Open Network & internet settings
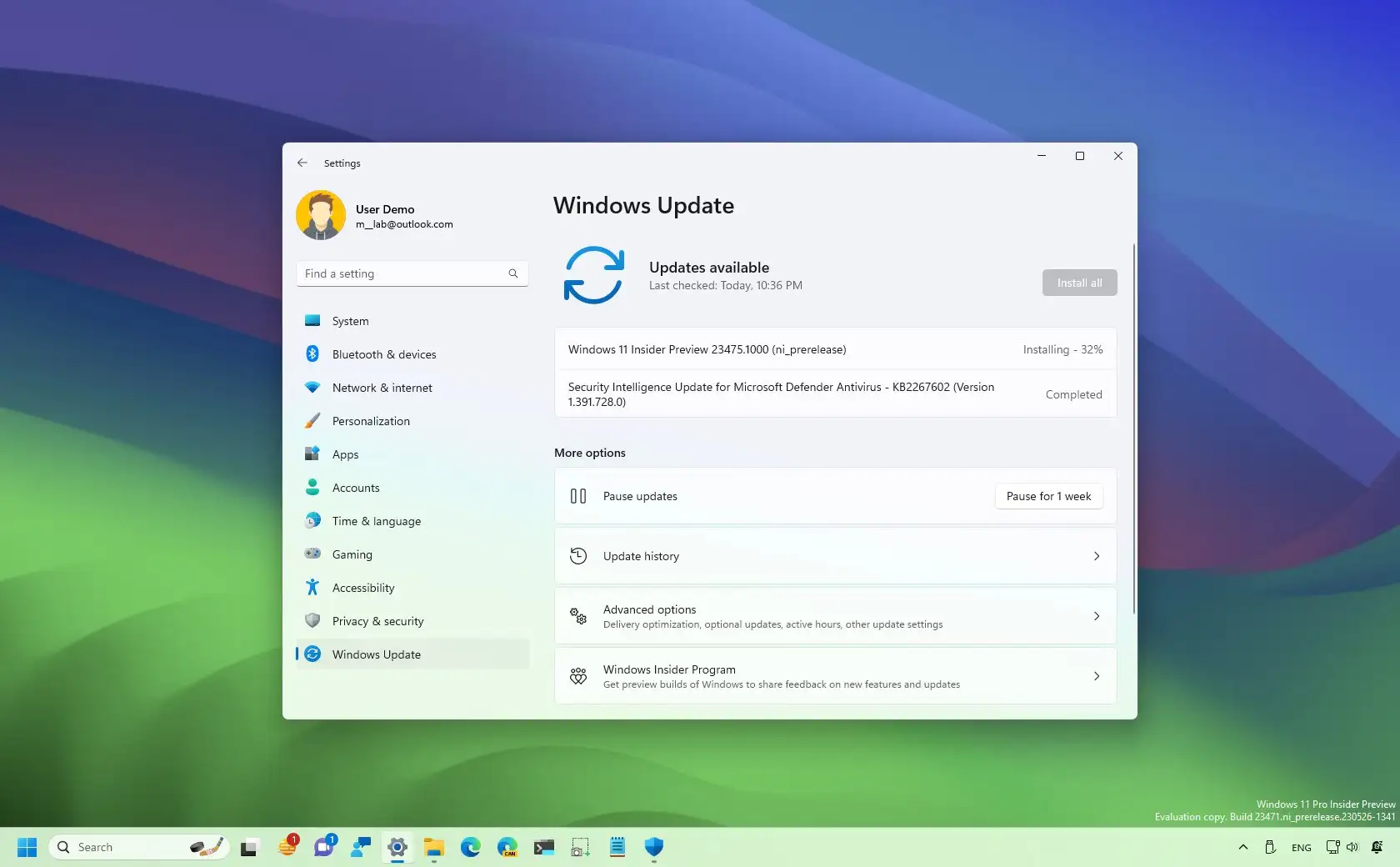The height and width of the screenshot is (867, 1400). (x=380, y=388)
